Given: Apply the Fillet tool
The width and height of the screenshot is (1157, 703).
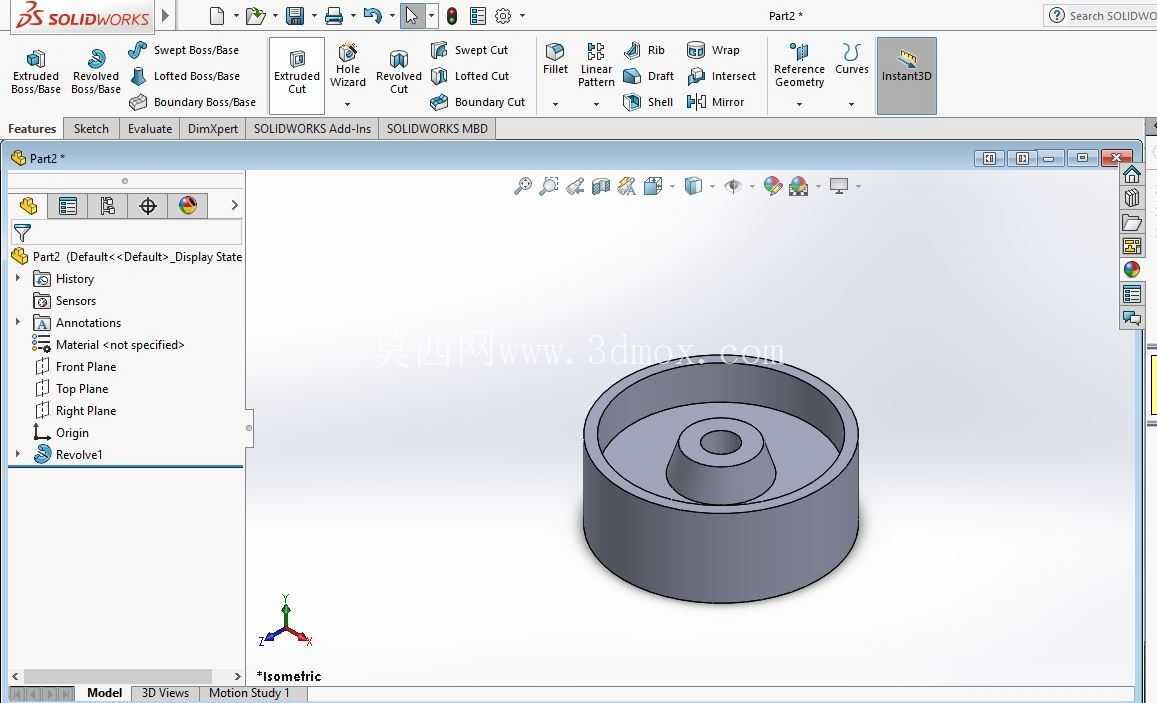Looking at the screenshot, I should 555,59.
